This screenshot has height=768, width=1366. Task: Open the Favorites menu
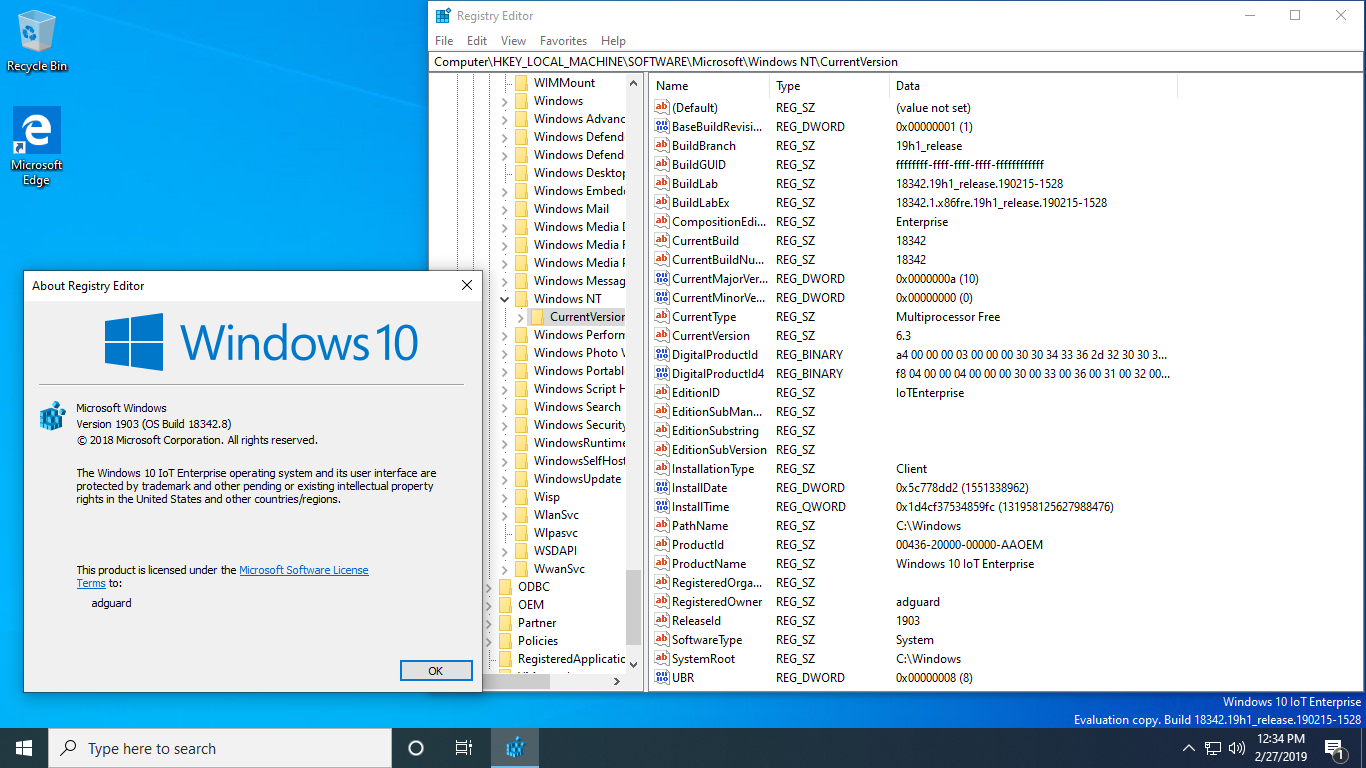click(x=563, y=41)
